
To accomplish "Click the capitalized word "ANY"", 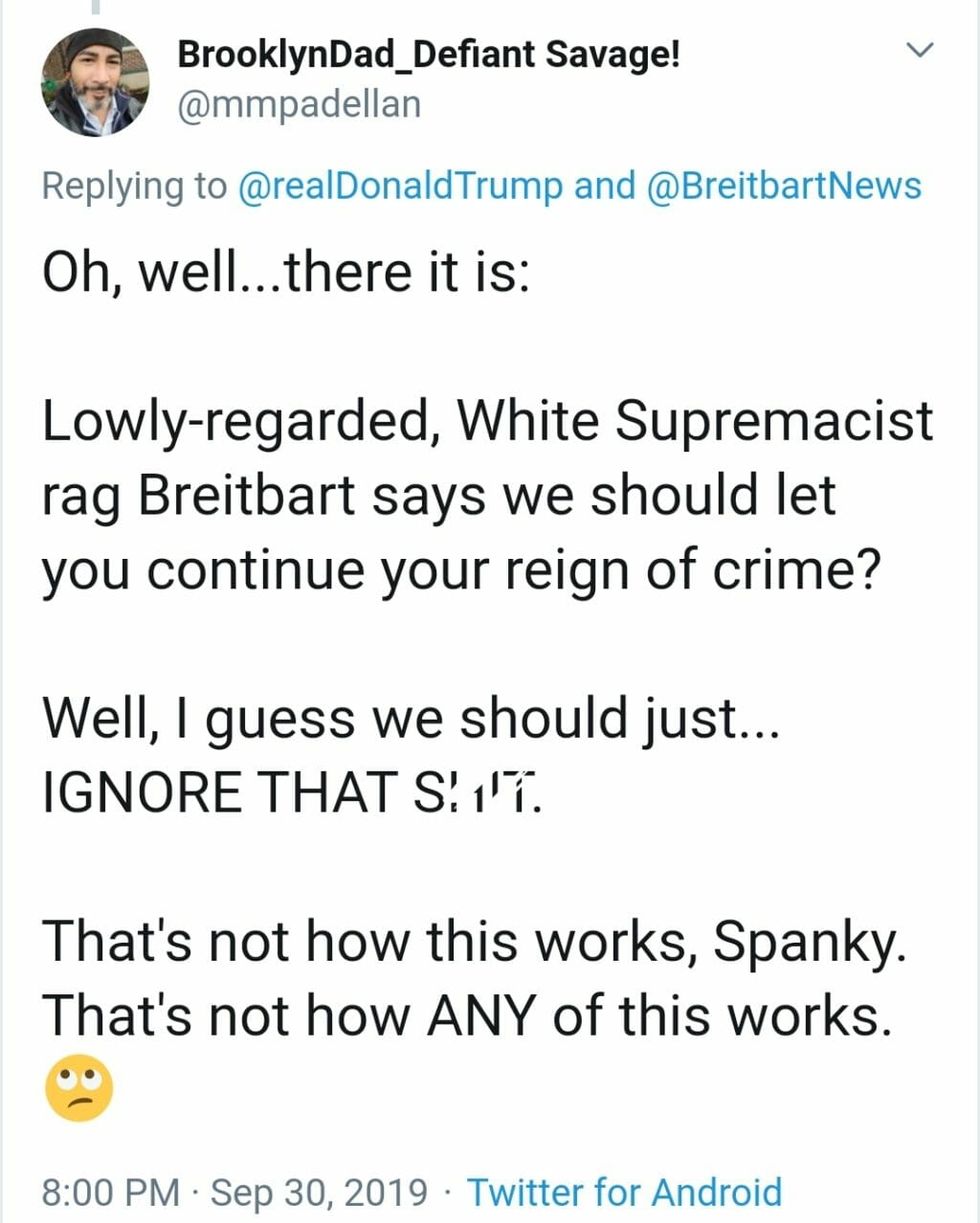I will 490,1015.
